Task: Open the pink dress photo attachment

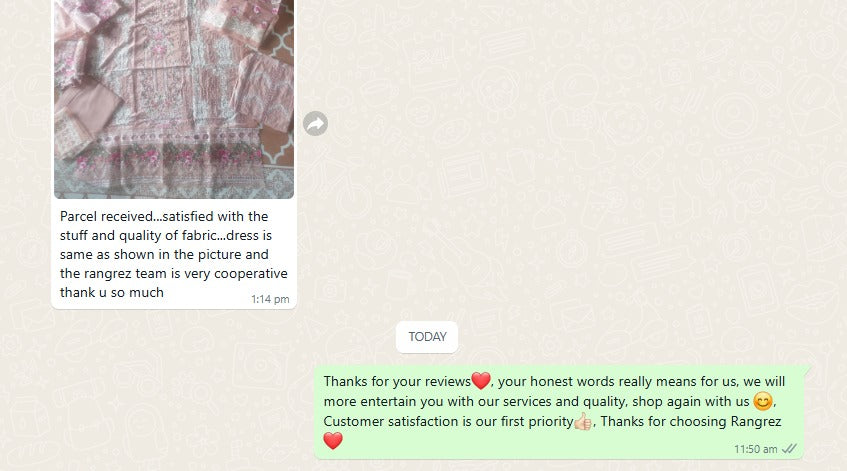Action: (x=174, y=99)
